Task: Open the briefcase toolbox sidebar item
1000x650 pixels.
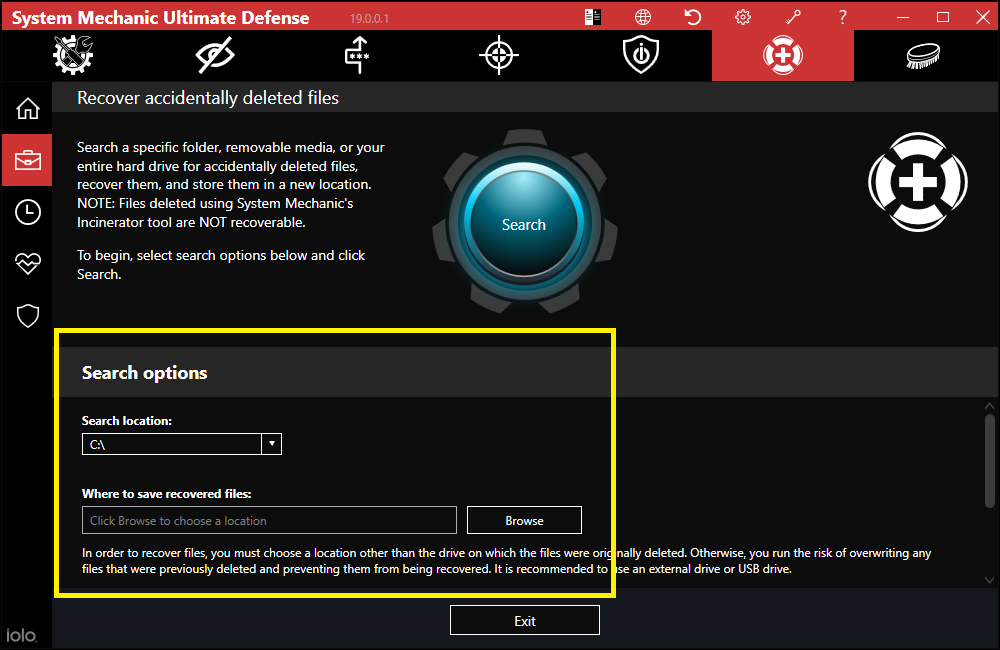Action: click(x=27, y=160)
